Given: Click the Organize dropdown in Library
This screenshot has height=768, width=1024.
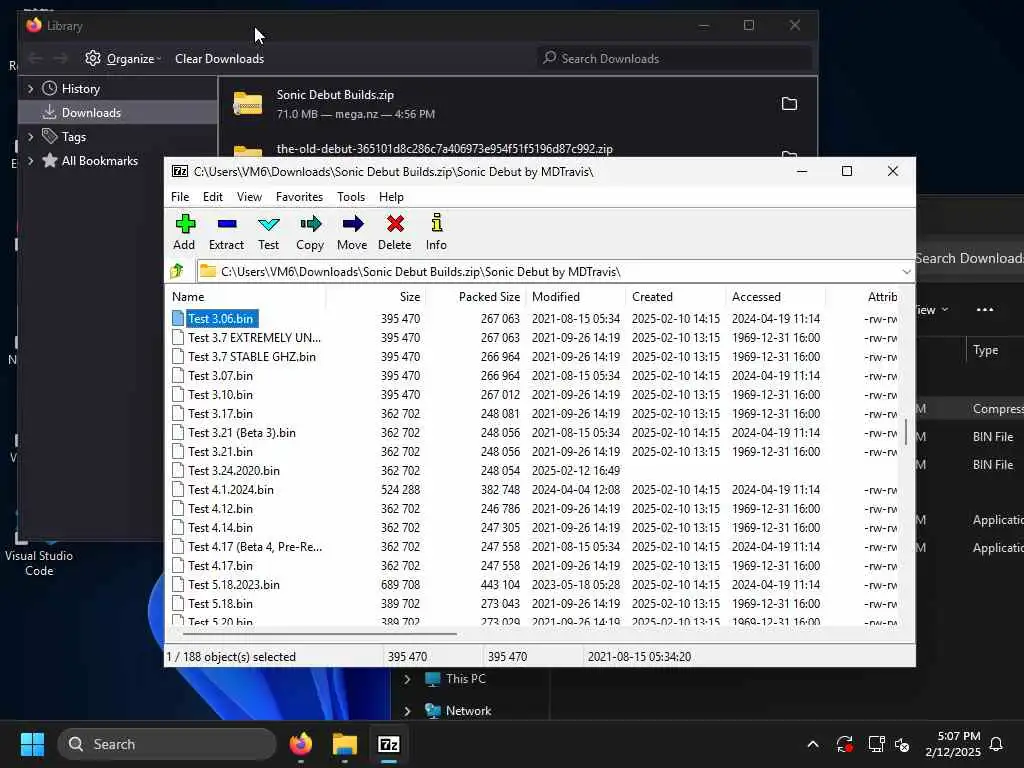Looking at the screenshot, I should click(123, 58).
